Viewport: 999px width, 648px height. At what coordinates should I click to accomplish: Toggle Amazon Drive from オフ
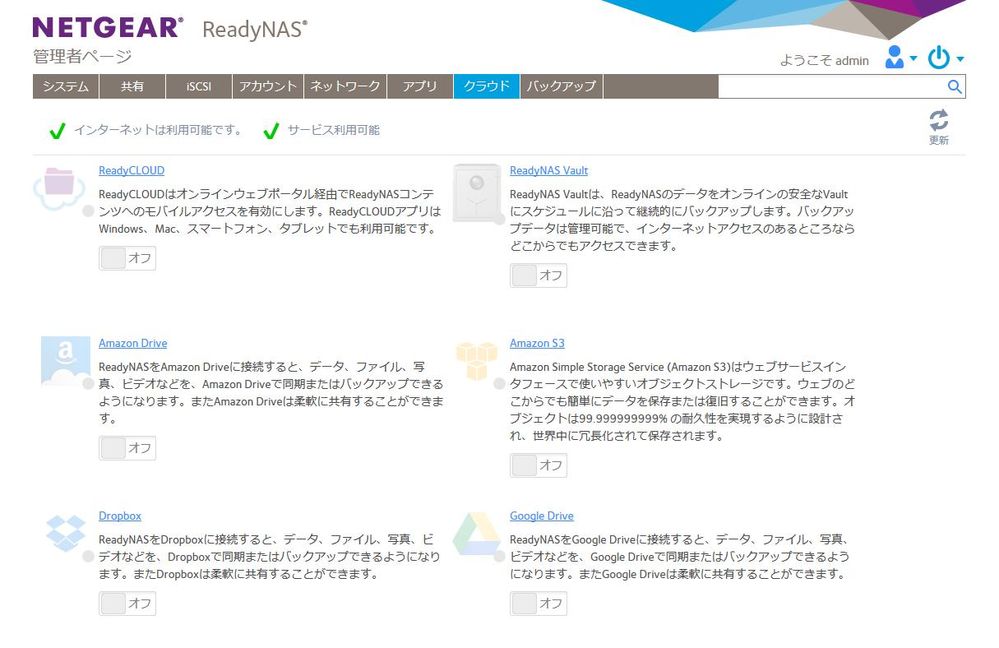127,448
